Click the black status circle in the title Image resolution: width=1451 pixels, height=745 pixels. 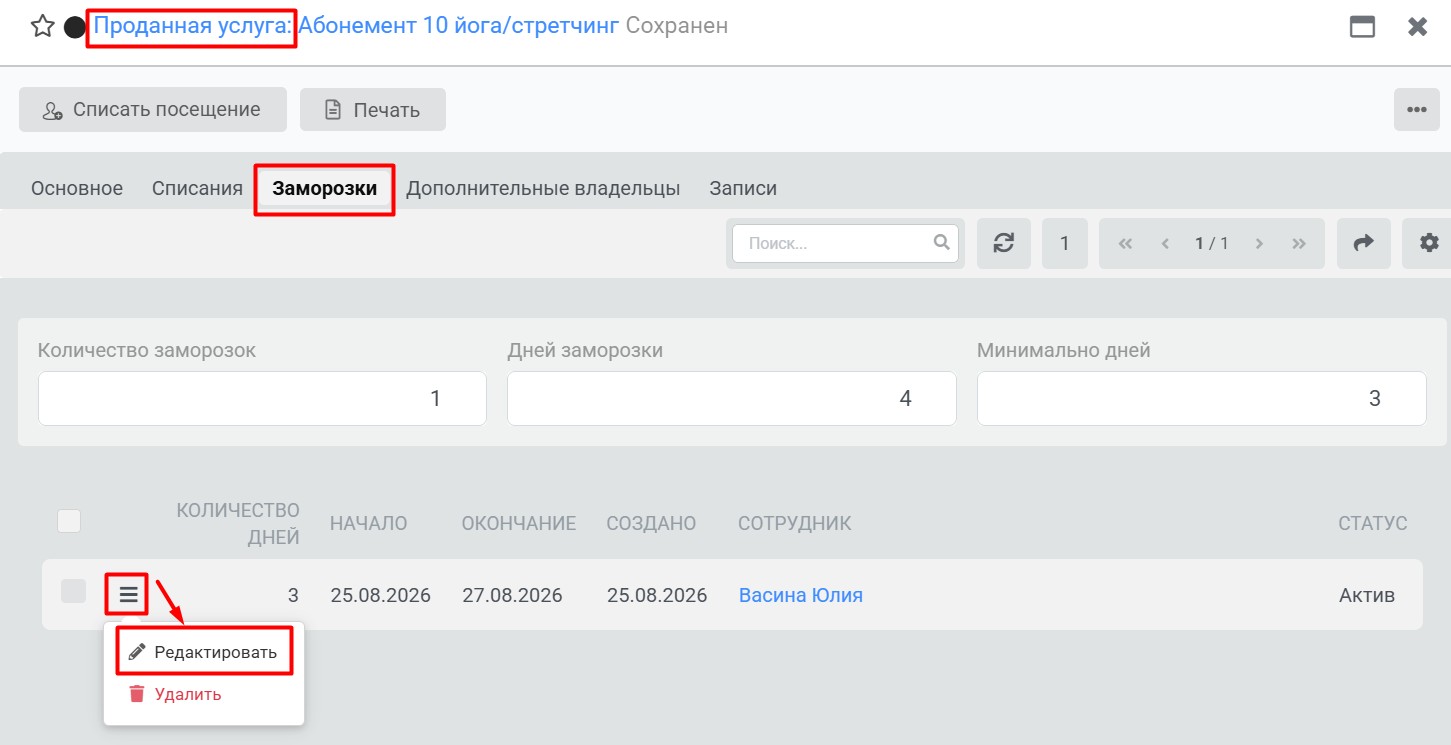pos(75,27)
